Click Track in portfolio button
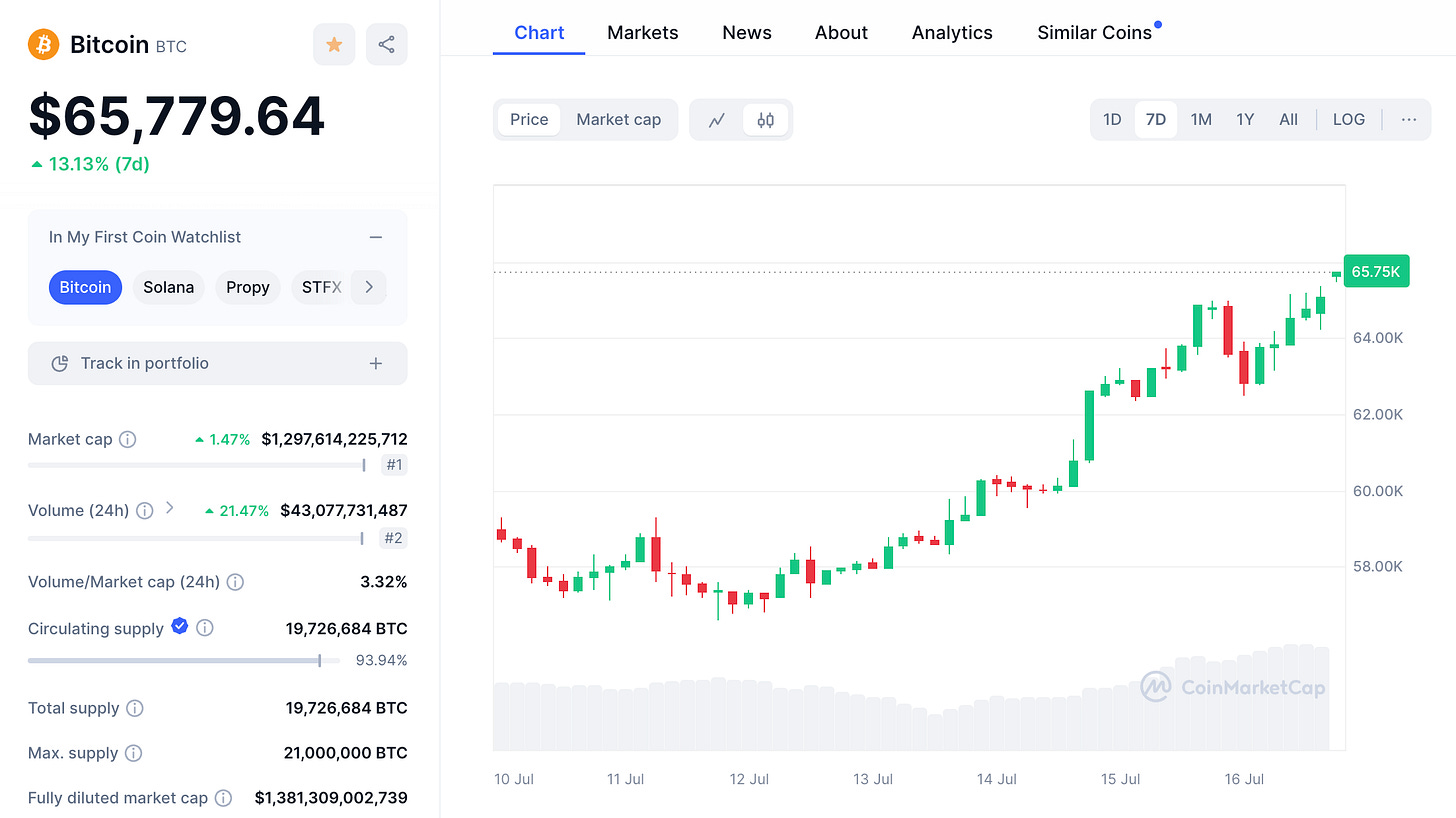This screenshot has width=1456, height=818. pyautogui.click(x=218, y=363)
